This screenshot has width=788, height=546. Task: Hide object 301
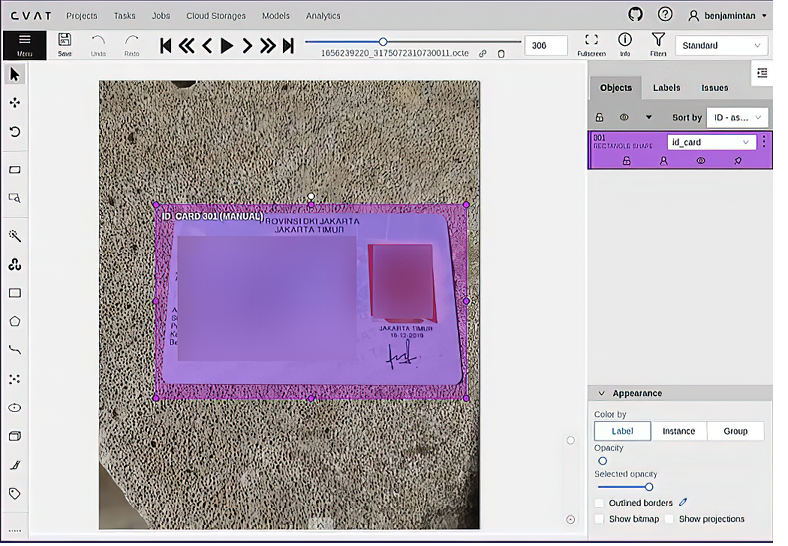(x=701, y=161)
